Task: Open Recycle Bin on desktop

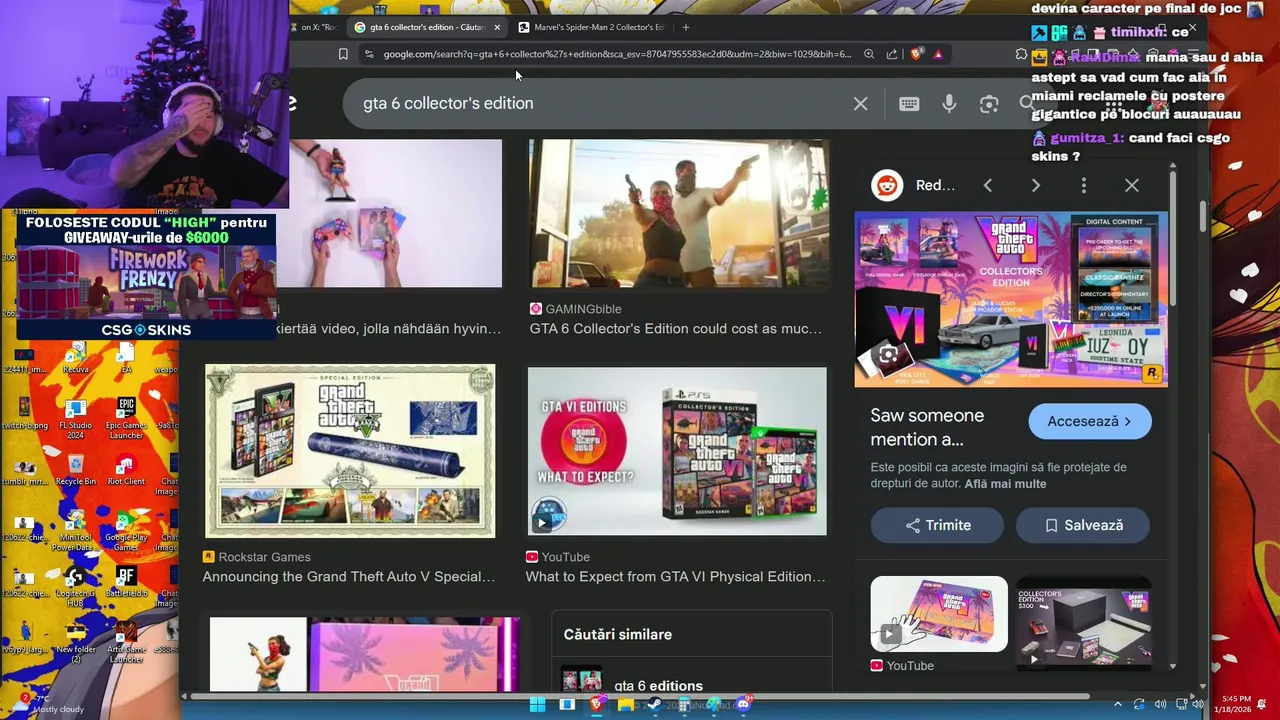Action: 76,470
